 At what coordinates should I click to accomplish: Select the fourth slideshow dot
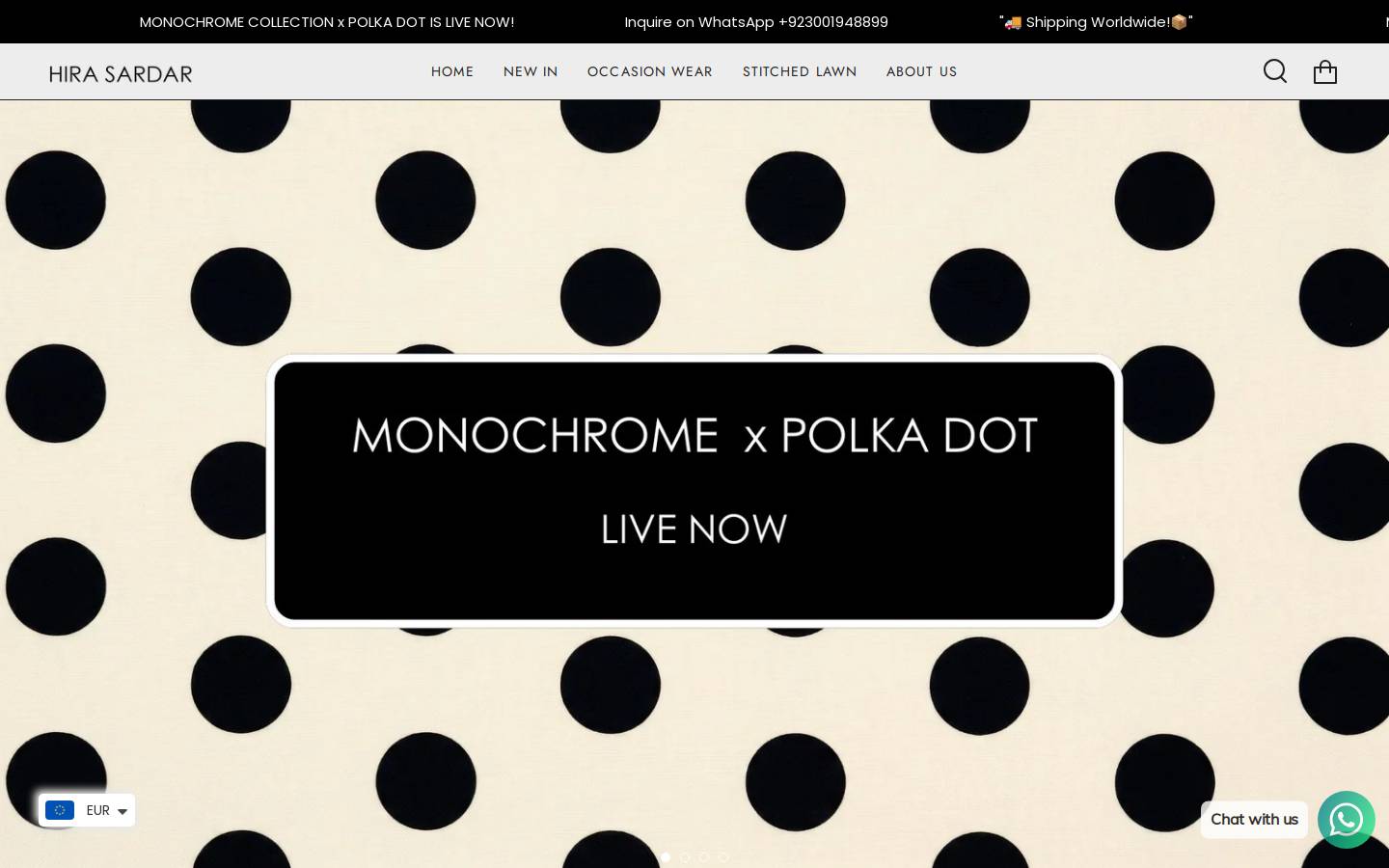723,857
